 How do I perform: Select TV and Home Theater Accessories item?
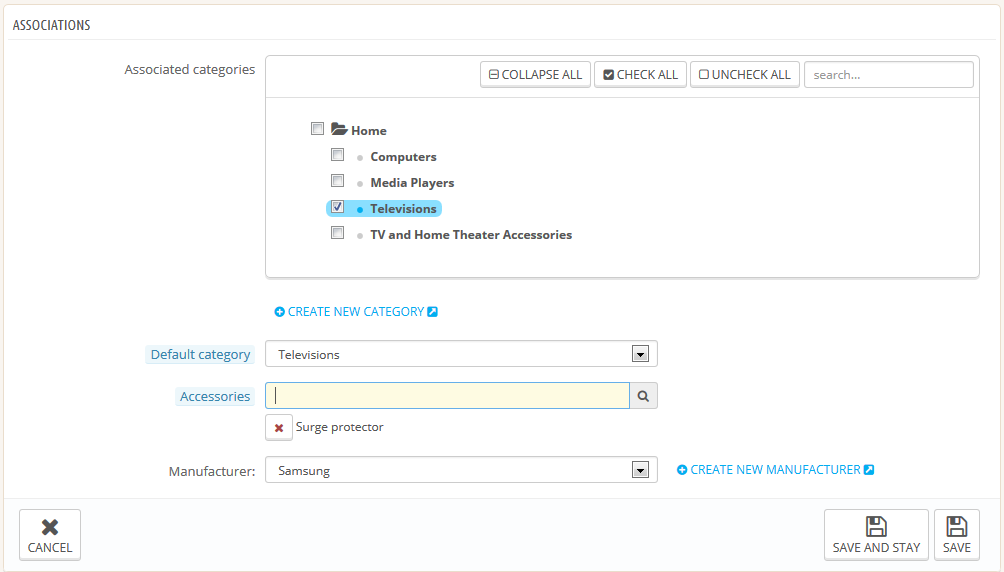(470, 235)
